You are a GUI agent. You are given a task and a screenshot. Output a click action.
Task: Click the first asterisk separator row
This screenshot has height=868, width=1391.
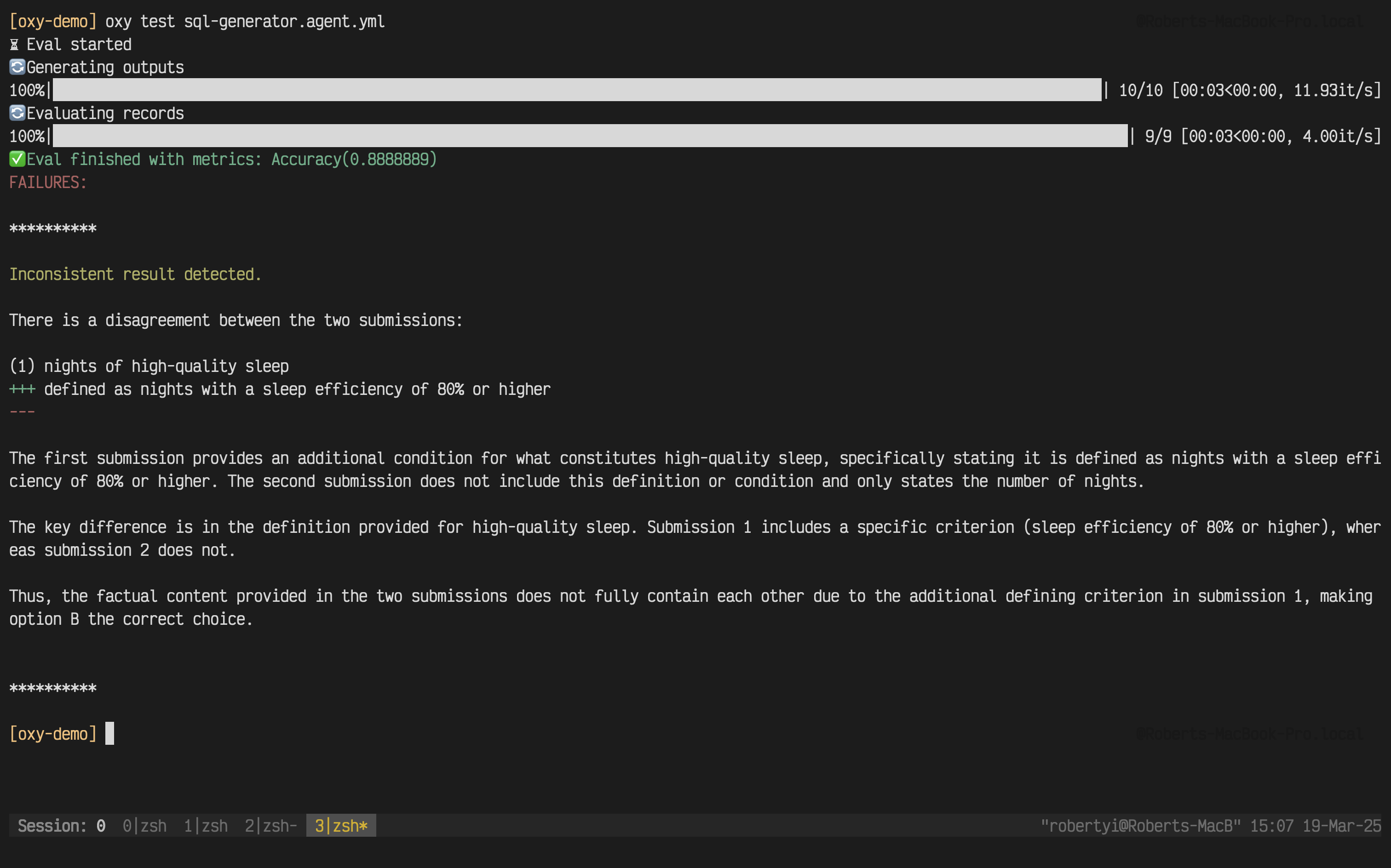click(53, 229)
